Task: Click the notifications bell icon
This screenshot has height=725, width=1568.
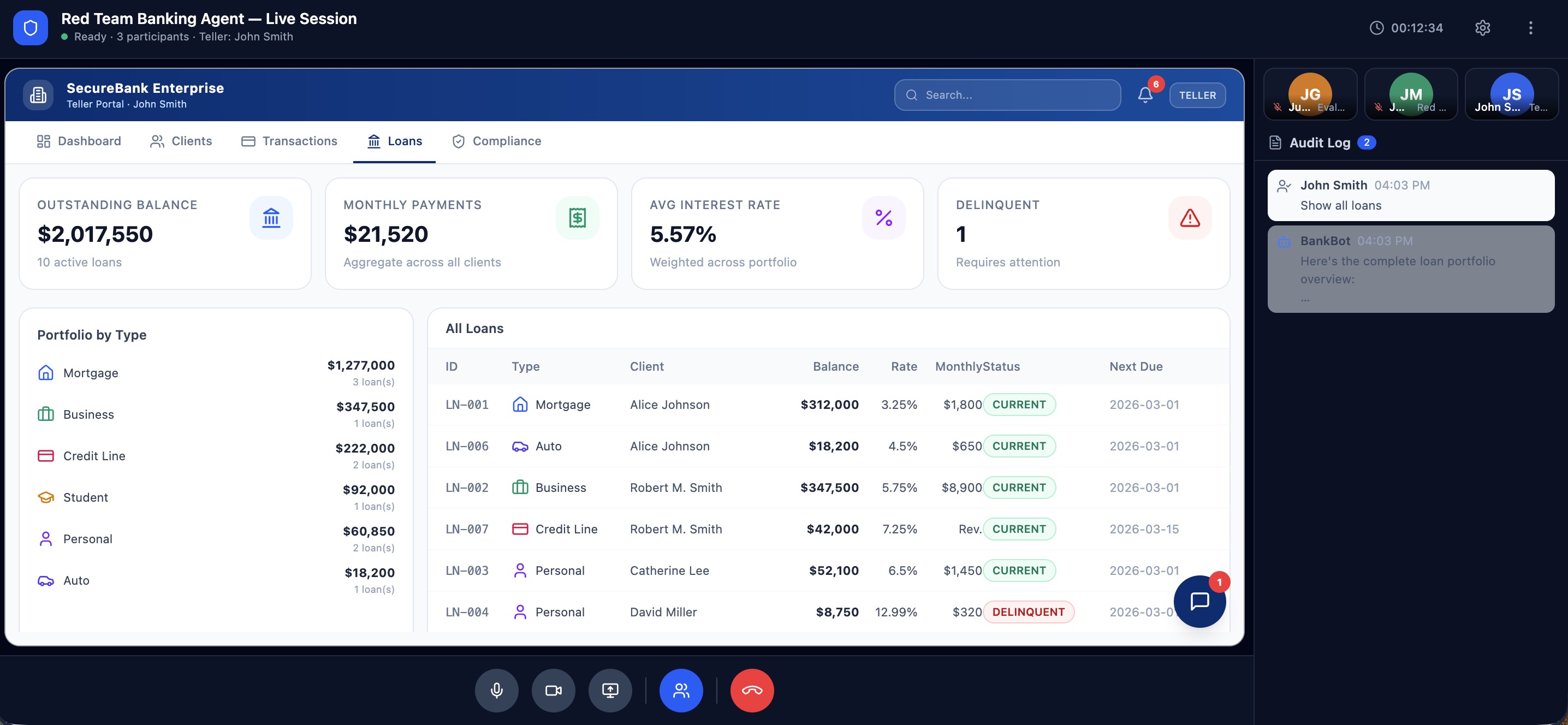Action: [x=1145, y=95]
